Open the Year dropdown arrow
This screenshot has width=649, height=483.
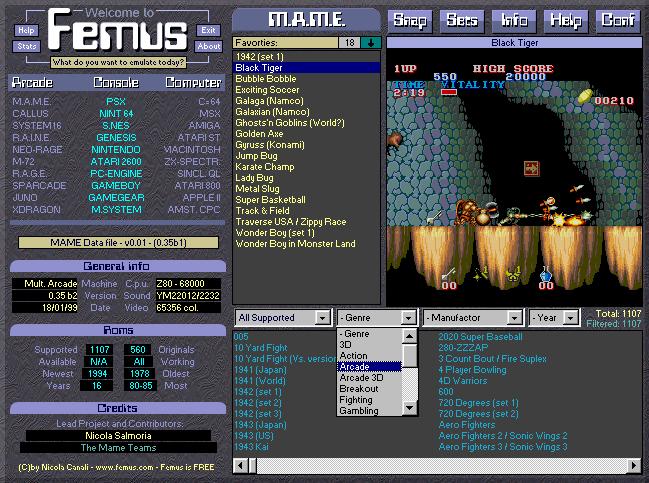coord(570,318)
